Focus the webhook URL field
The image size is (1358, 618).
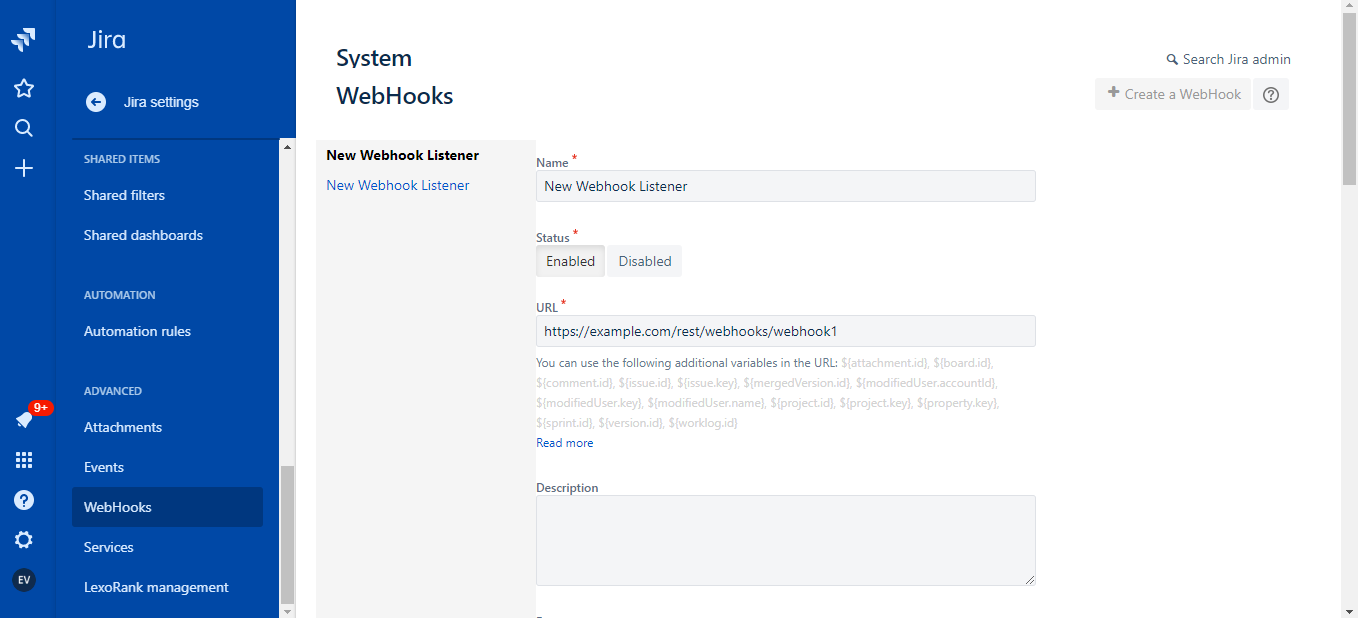786,331
